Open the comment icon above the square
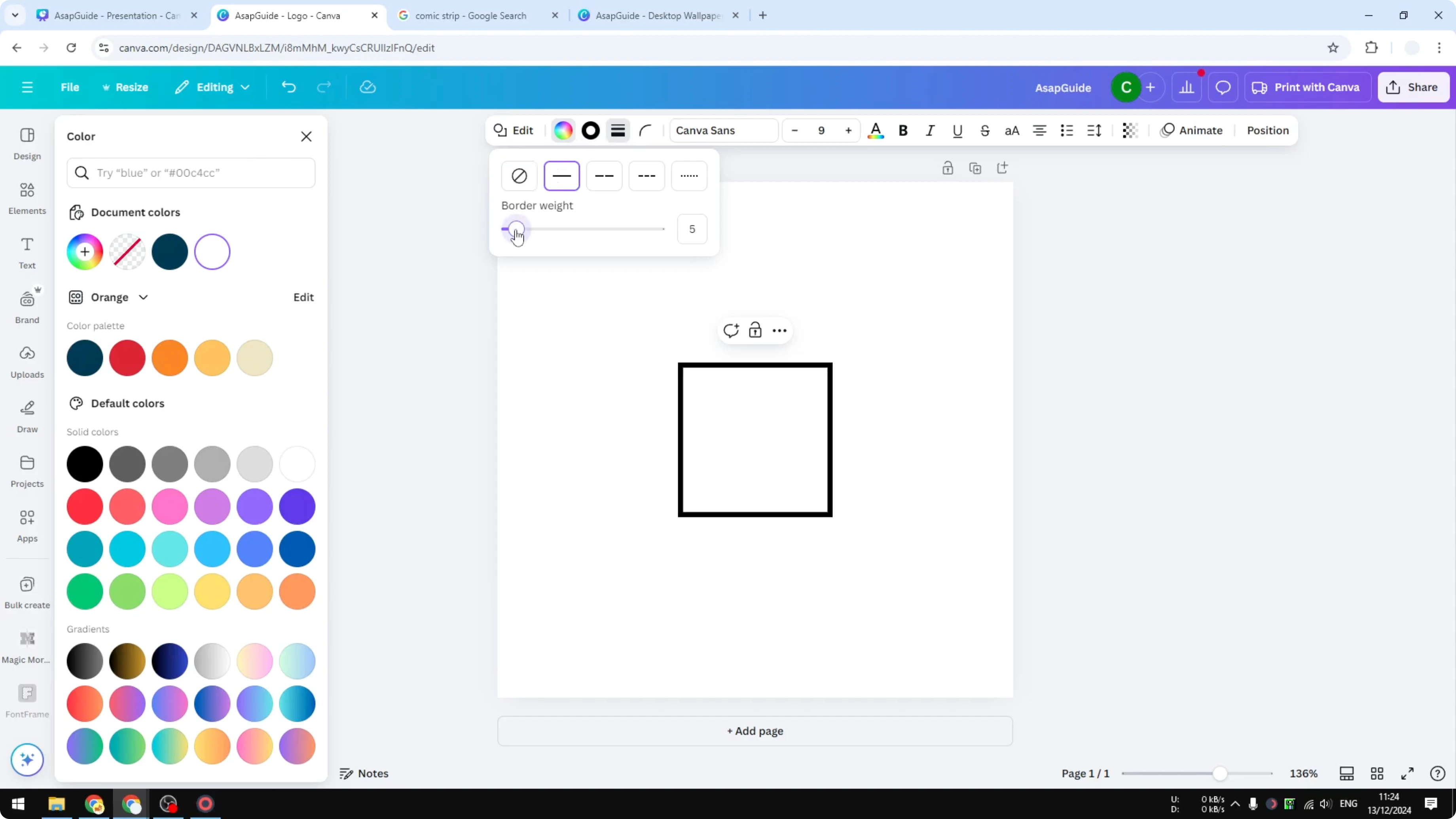The width and height of the screenshot is (1456, 819). coord(731,330)
